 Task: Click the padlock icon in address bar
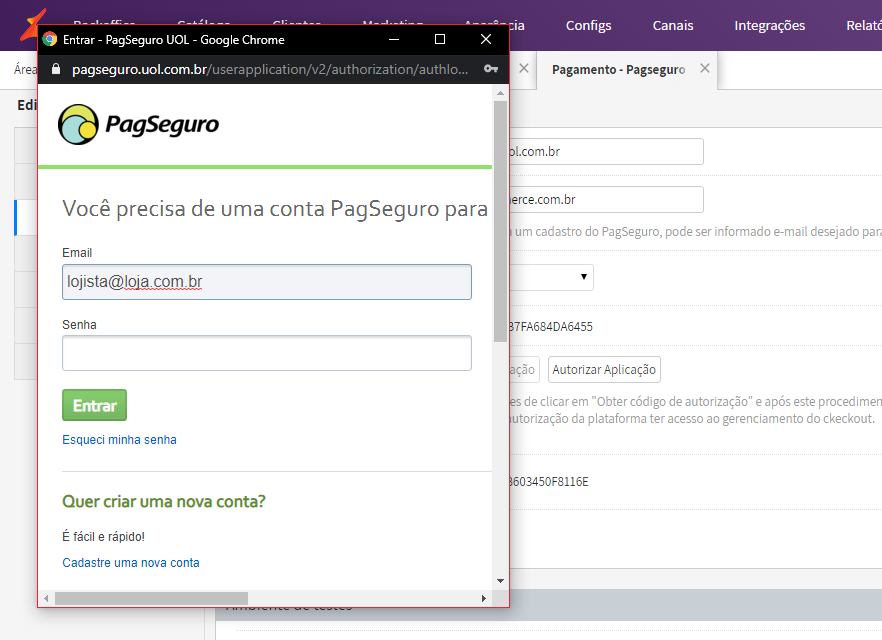(56, 69)
